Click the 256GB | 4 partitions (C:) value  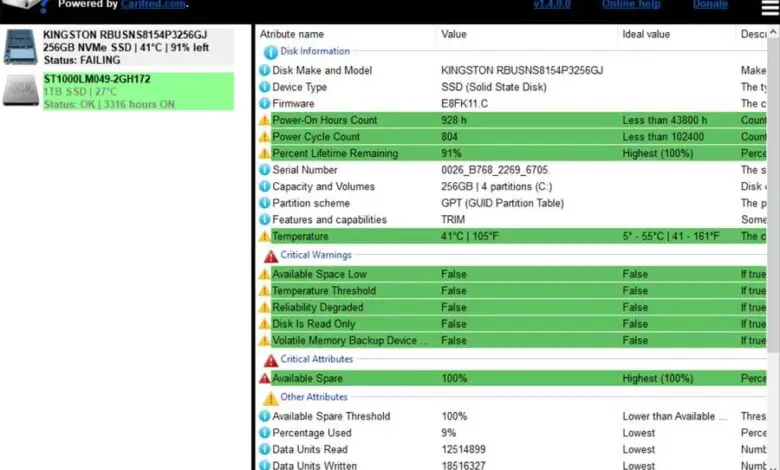click(x=496, y=187)
